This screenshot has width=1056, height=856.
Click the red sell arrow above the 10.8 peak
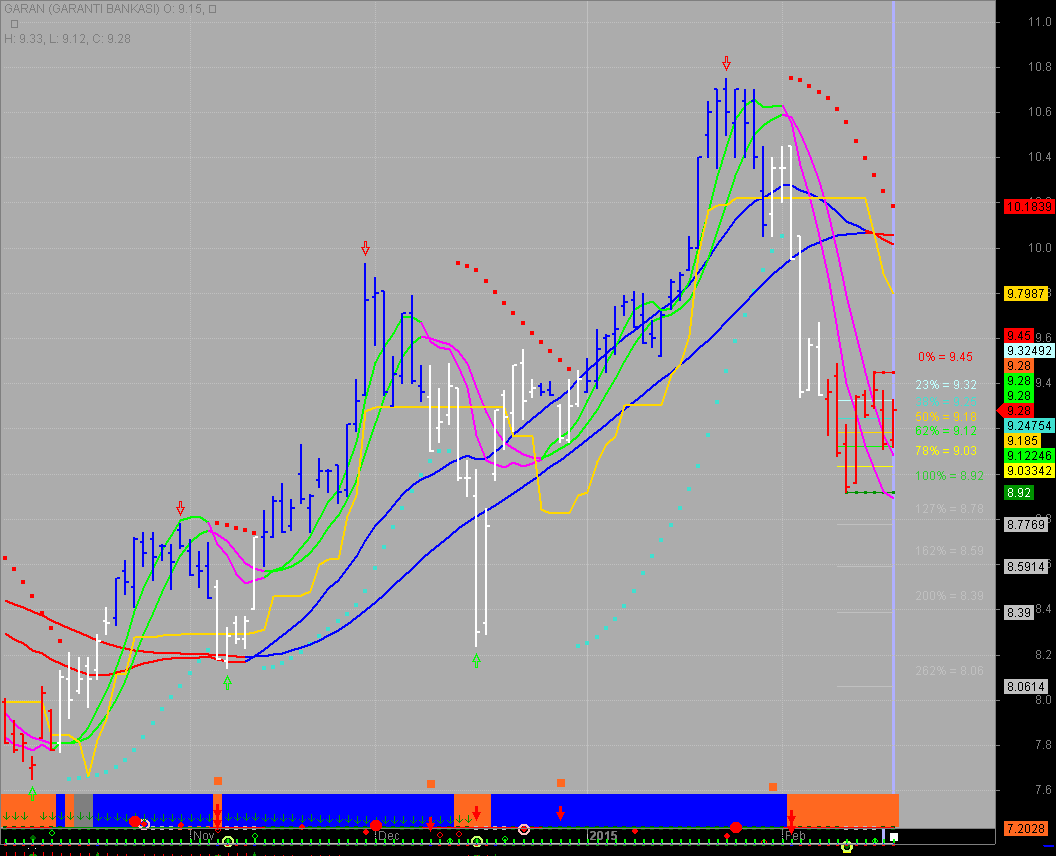point(726,63)
